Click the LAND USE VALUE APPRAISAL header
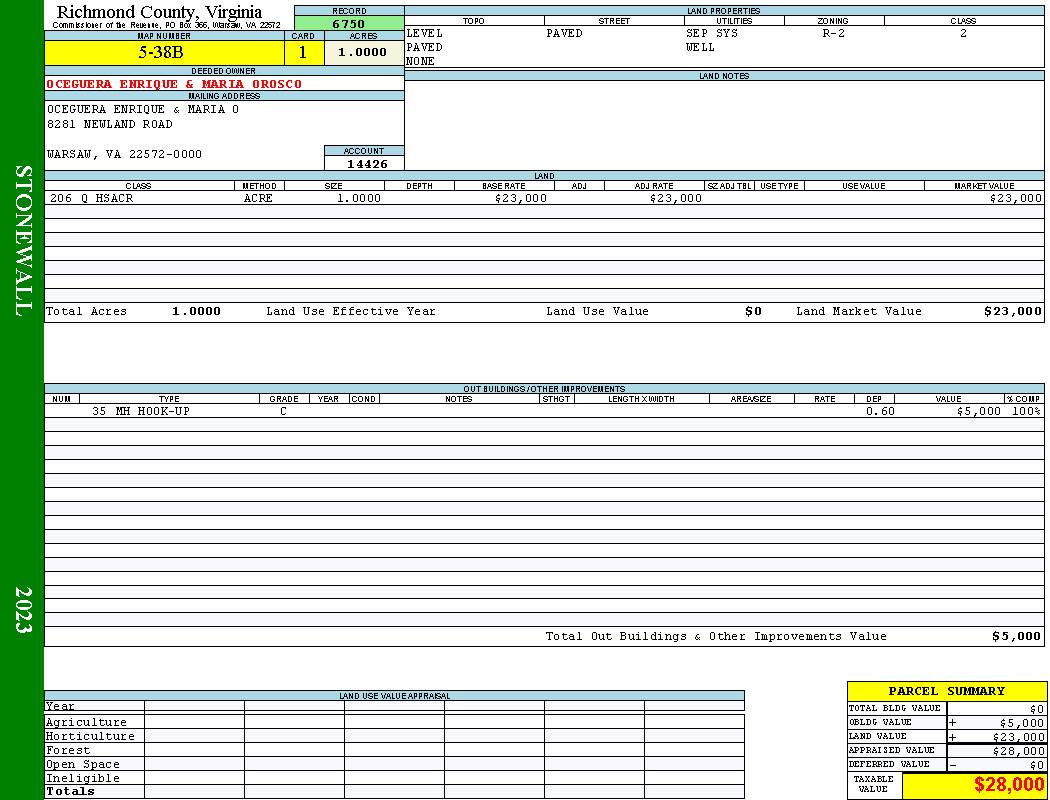 (394, 696)
